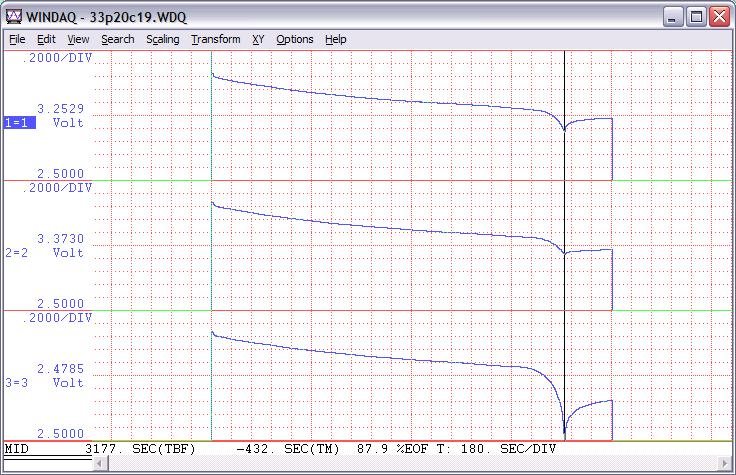The image size is (736, 475).
Task: Click the channel 1 Volt unit label
Action: click(68, 123)
